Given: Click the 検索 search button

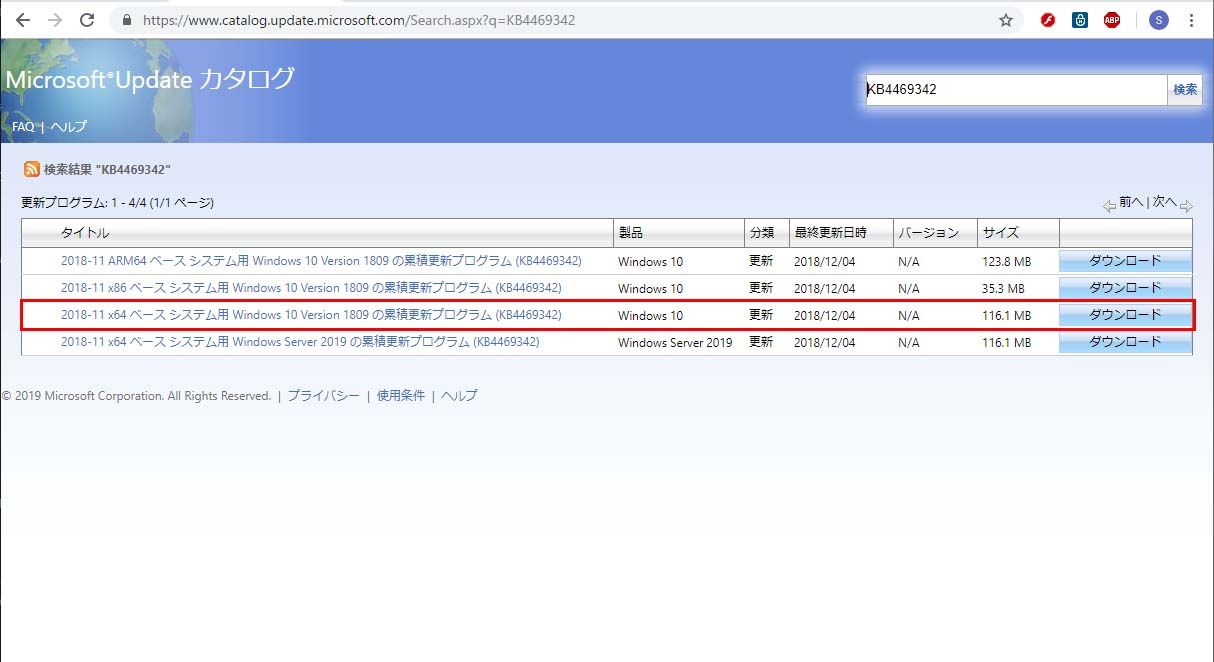Looking at the screenshot, I should click(x=1185, y=90).
